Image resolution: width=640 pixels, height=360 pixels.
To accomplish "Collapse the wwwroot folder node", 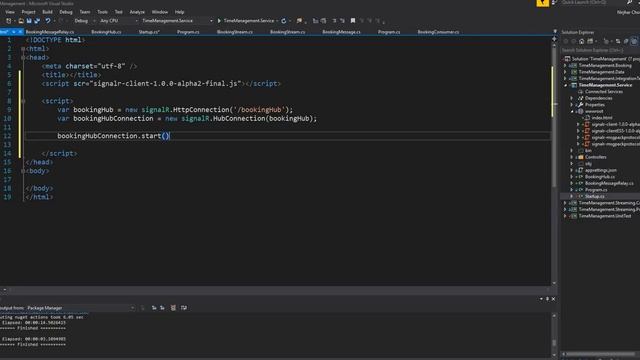I will [572, 111].
